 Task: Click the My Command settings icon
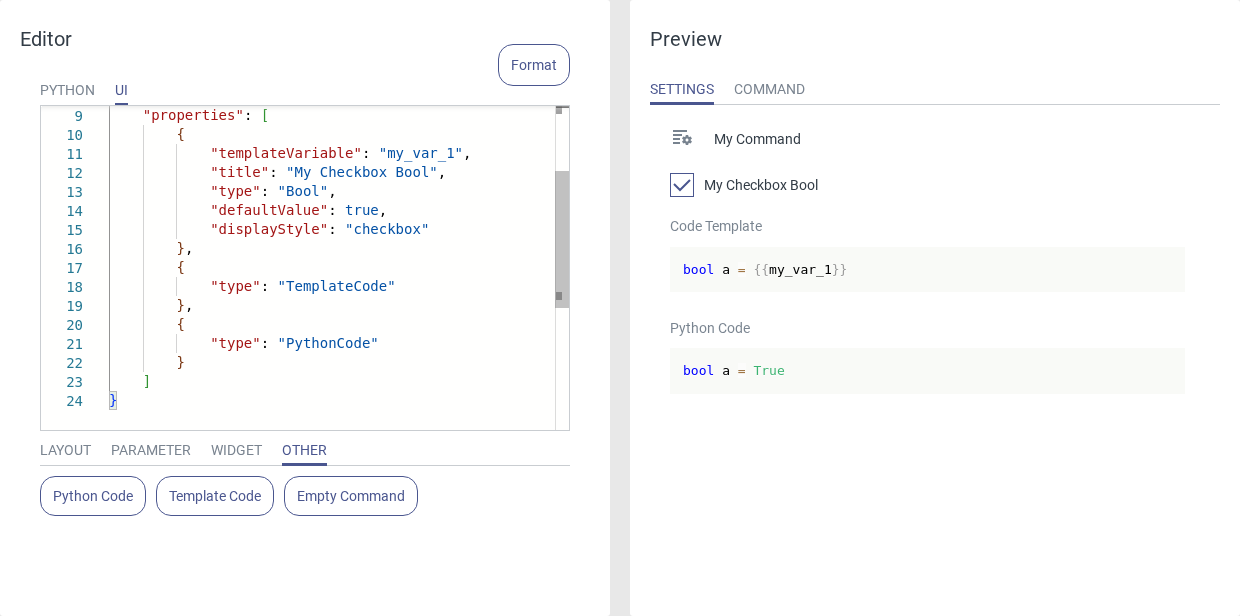[x=682, y=138]
